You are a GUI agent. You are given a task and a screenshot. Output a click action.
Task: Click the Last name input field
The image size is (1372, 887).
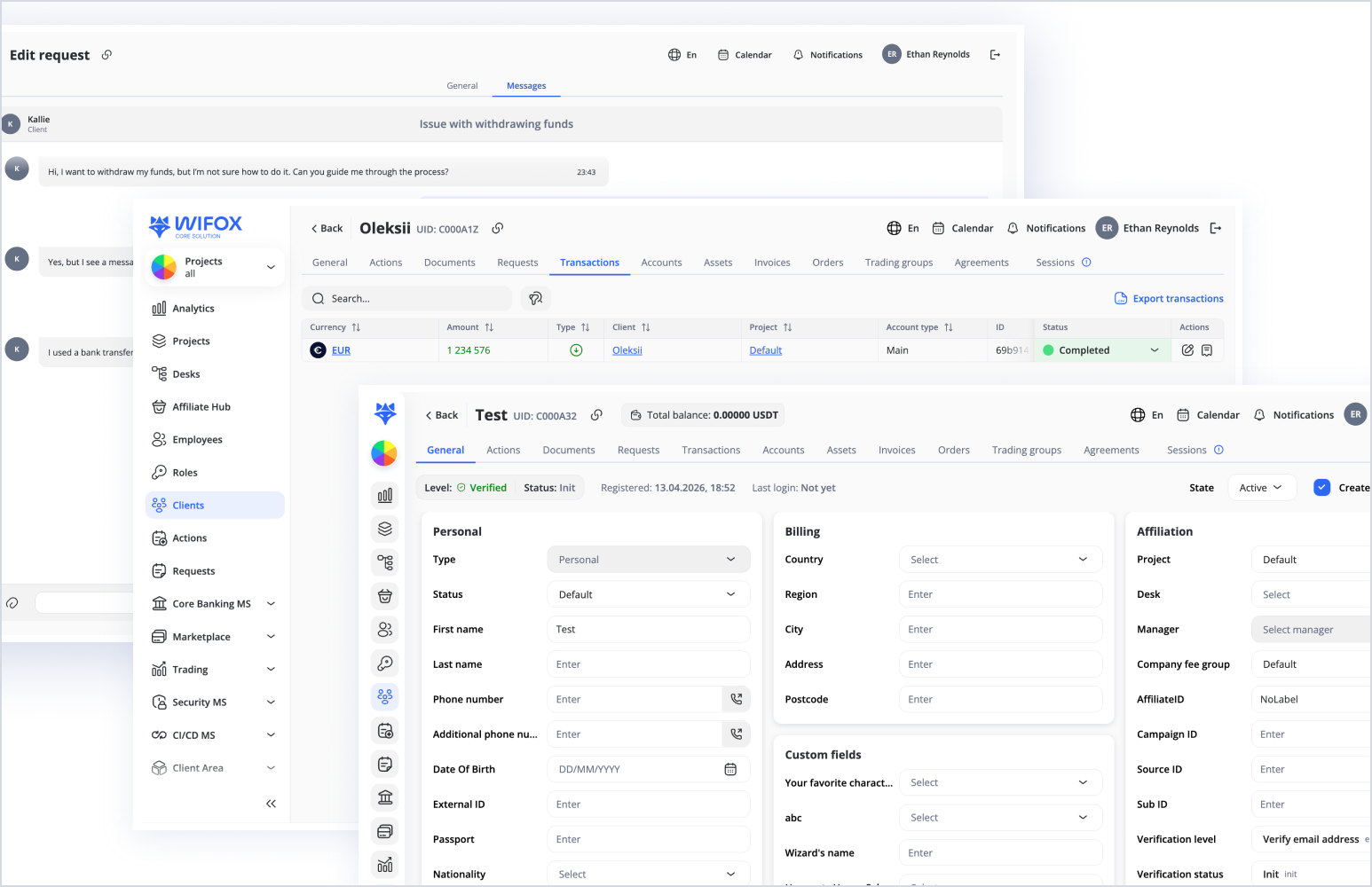pos(648,664)
